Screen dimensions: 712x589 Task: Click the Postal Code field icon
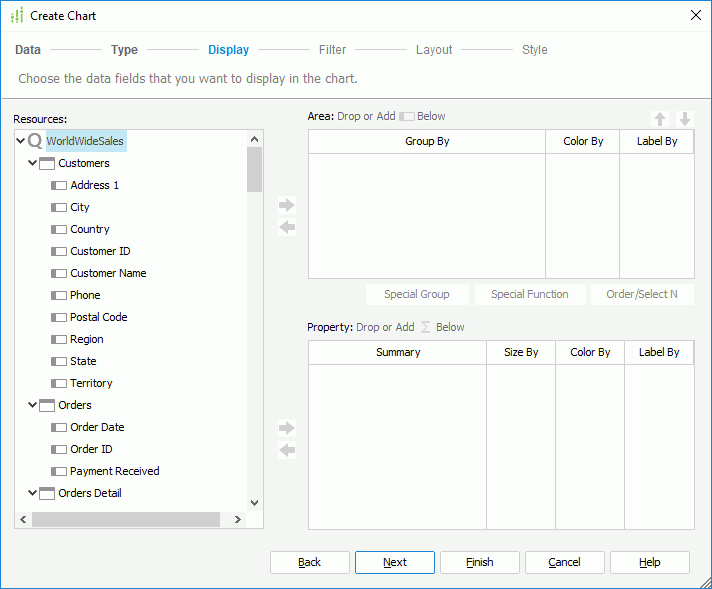(x=59, y=317)
